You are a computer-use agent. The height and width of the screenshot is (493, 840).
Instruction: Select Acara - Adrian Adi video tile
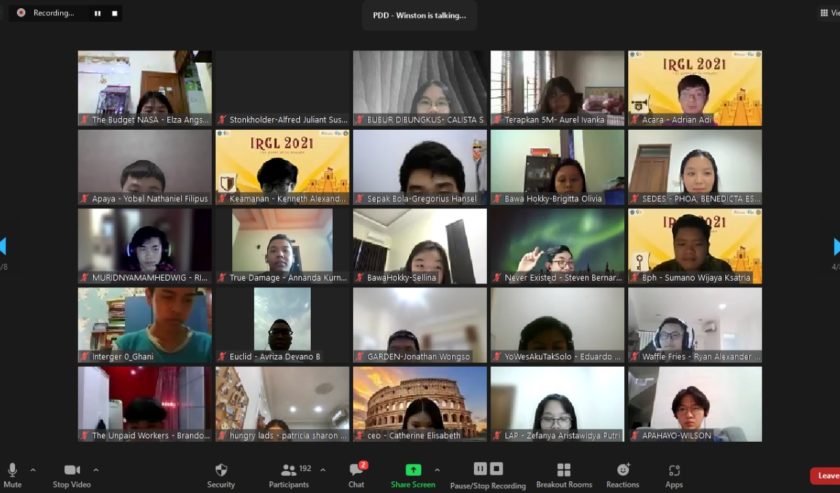(695, 88)
